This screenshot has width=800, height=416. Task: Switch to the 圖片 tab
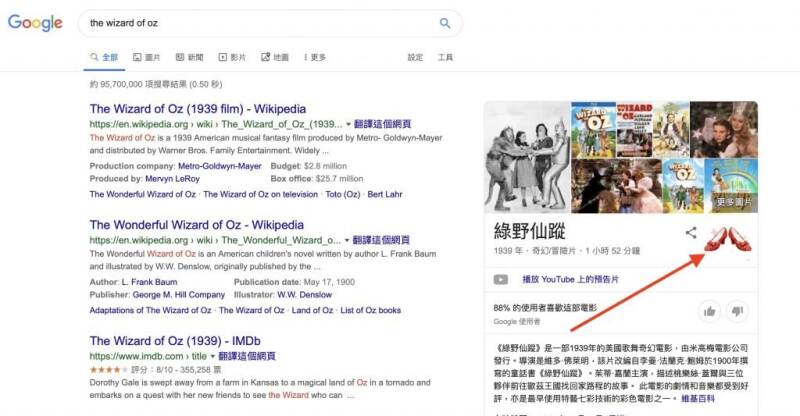tap(146, 57)
